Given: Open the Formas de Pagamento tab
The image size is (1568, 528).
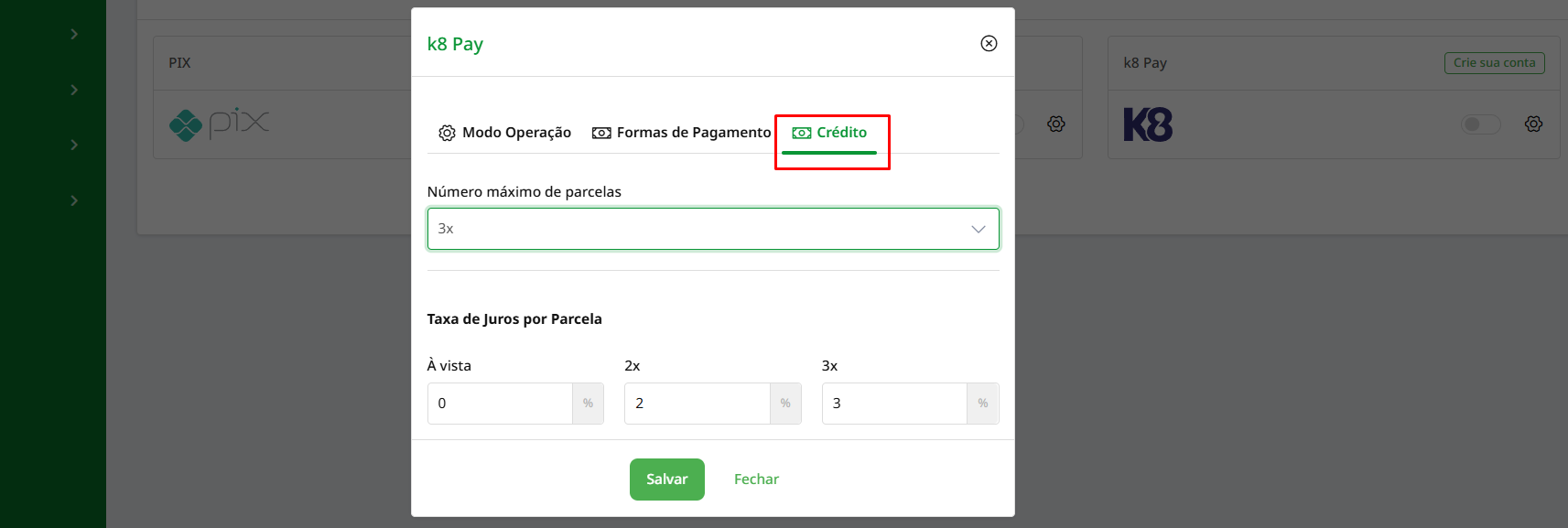Looking at the screenshot, I should coord(682,133).
